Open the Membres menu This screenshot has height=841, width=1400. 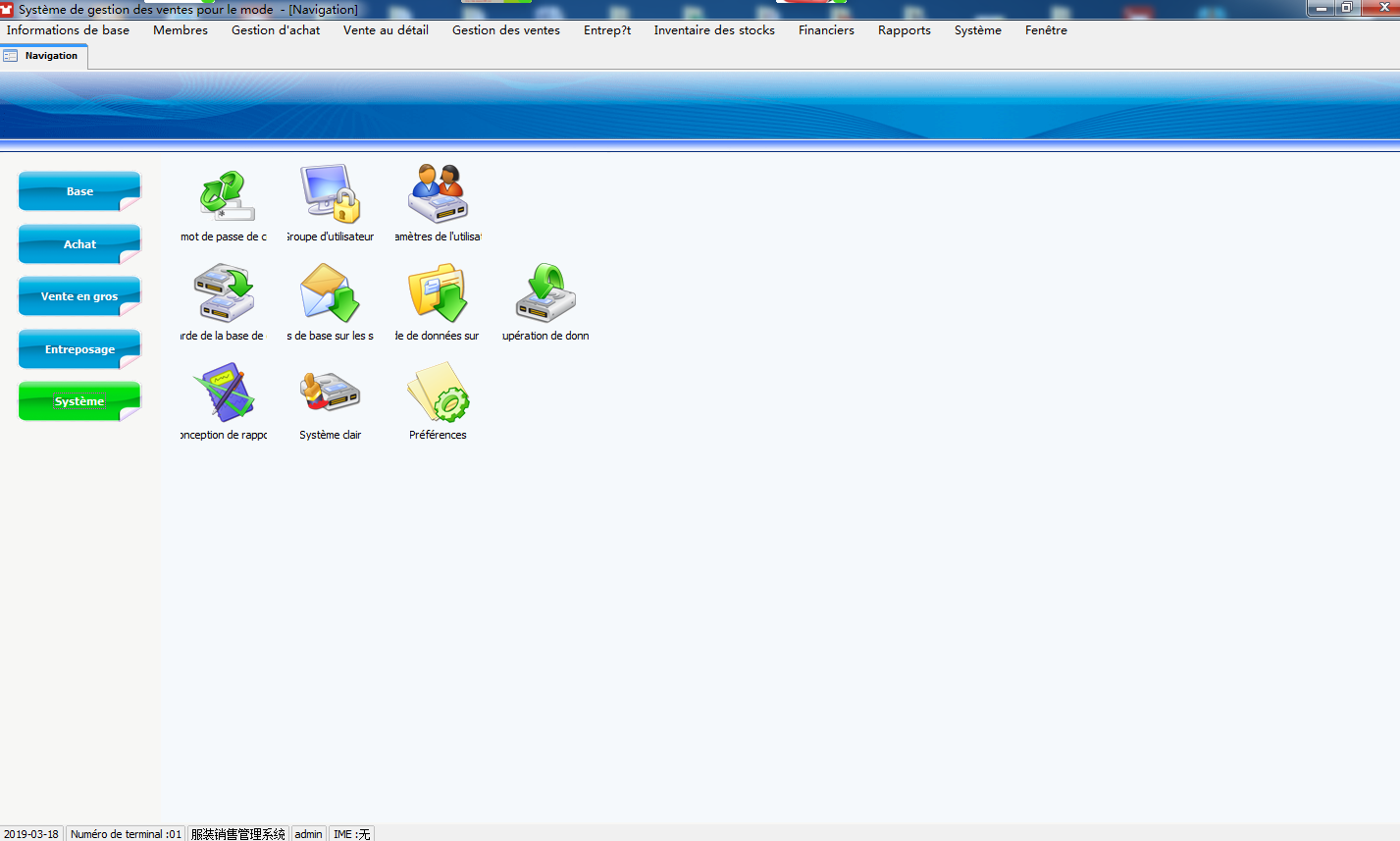(181, 30)
